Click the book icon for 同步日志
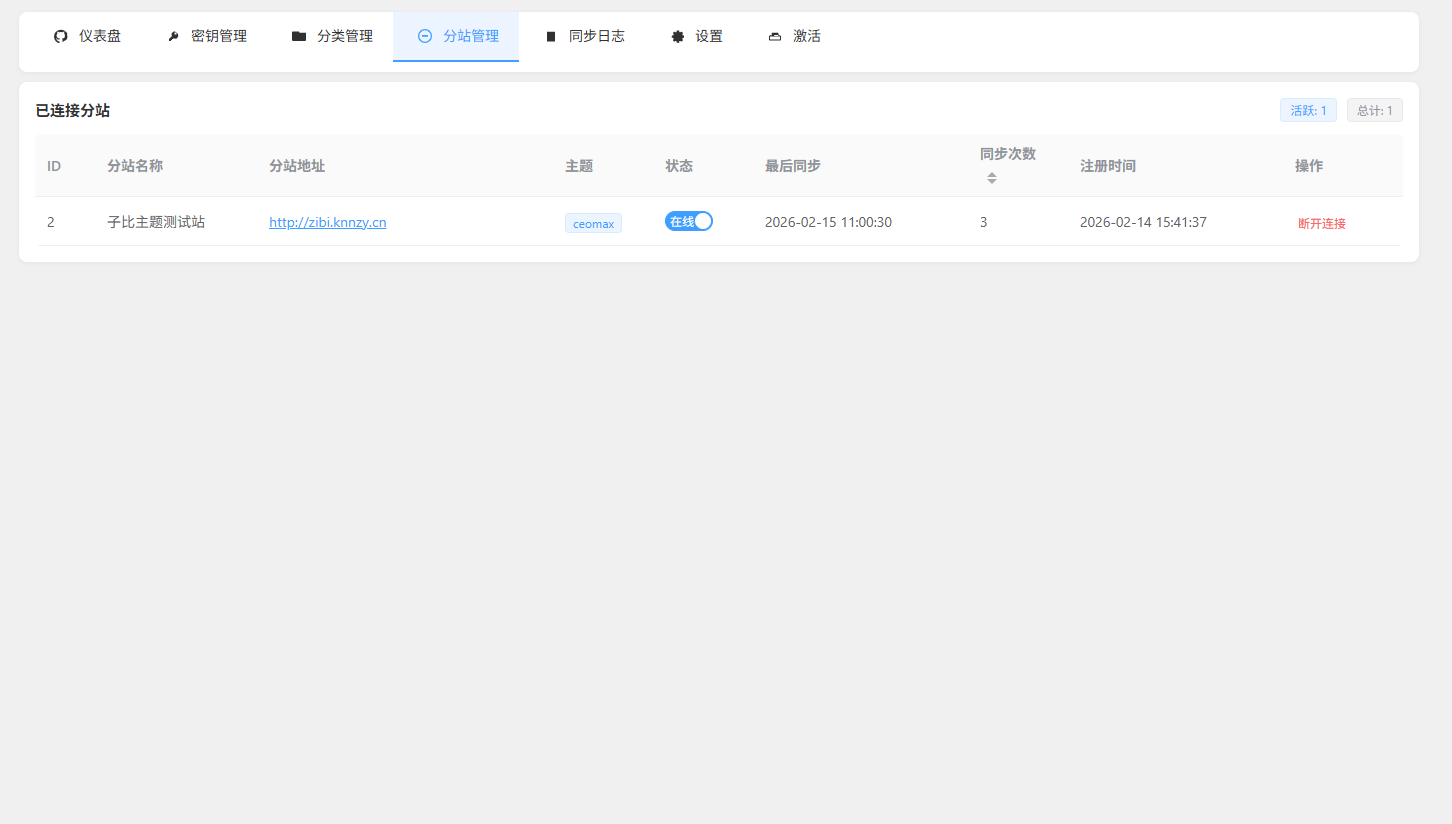This screenshot has width=1452, height=824. click(550, 36)
